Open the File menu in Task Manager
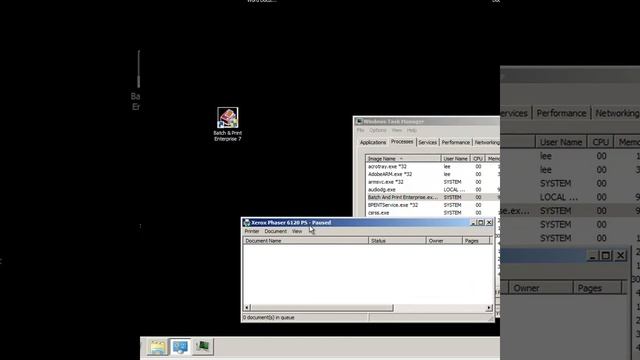 coord(360,130)
